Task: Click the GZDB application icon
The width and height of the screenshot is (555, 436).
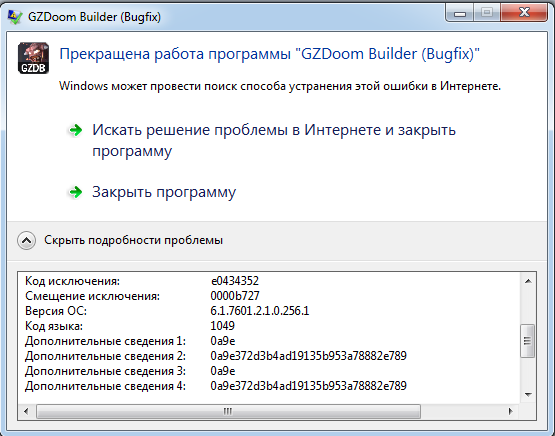Action: click(x=33, y=58)
